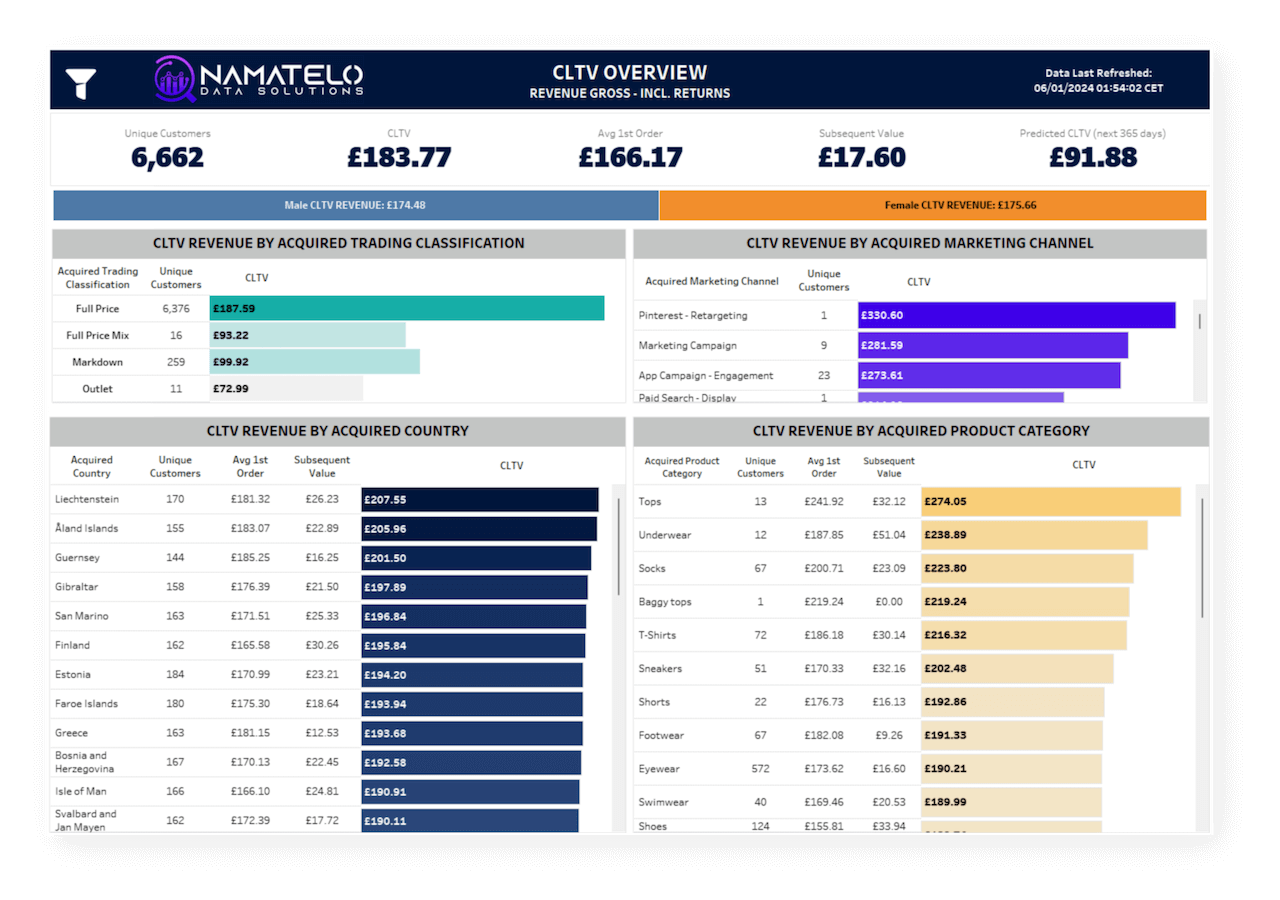The width and height of the screenshot is (1280, 900).
Task: Click the Liechtenstein CLTV bar £207.55
Action: tap(480, 500)
